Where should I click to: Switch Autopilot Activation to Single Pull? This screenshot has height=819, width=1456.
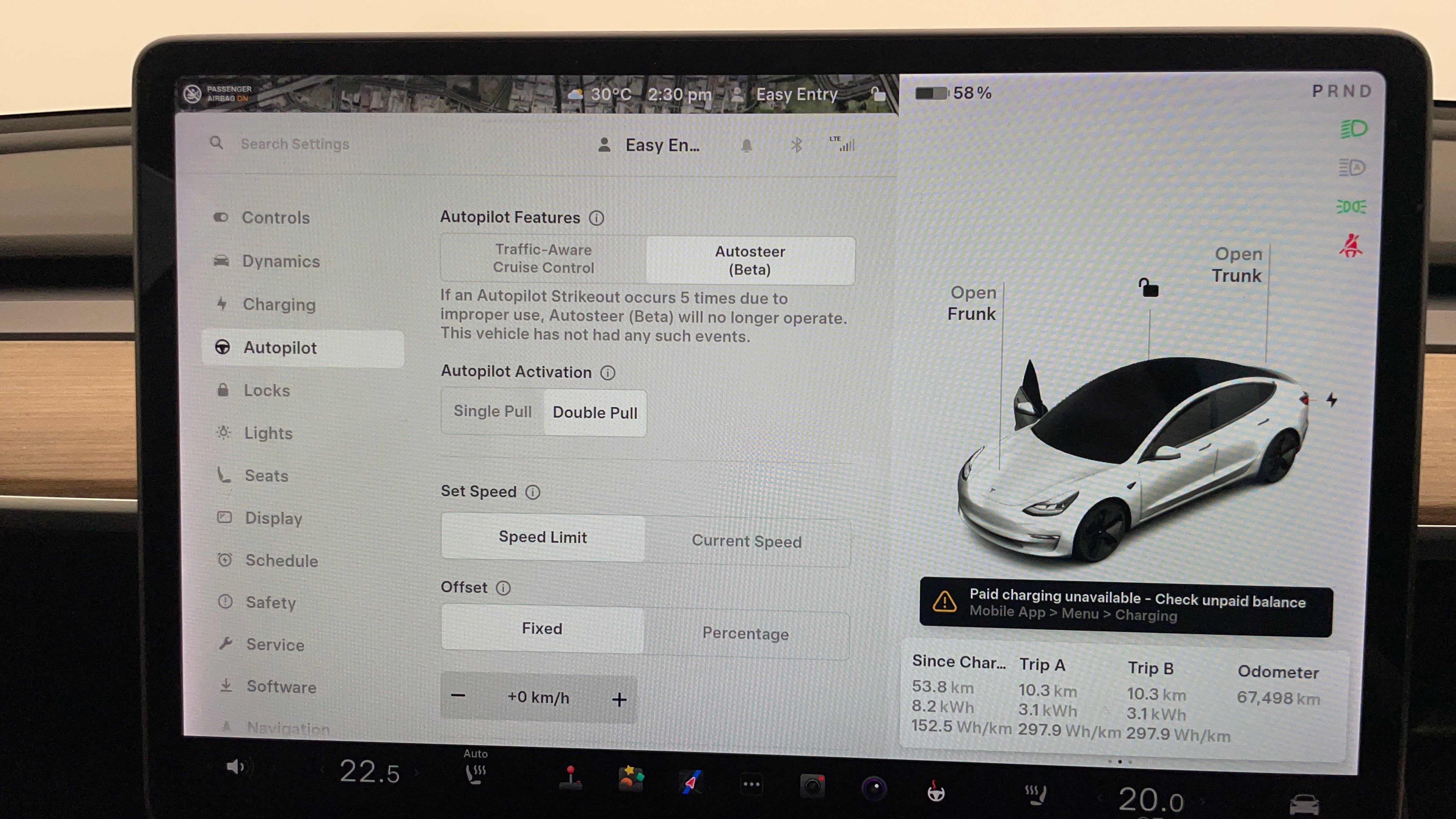(492, 412)
